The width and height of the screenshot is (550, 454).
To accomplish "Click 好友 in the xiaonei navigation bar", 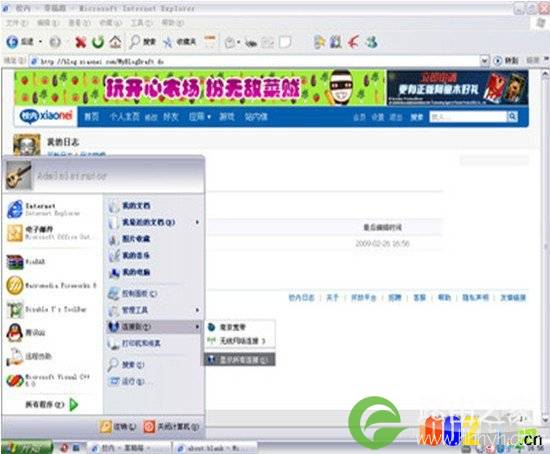I will pos(171,116).
